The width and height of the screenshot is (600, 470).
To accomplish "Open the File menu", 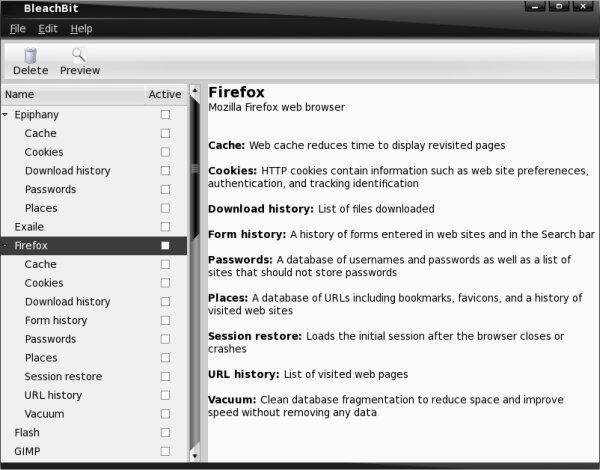I will click(18, 29).
